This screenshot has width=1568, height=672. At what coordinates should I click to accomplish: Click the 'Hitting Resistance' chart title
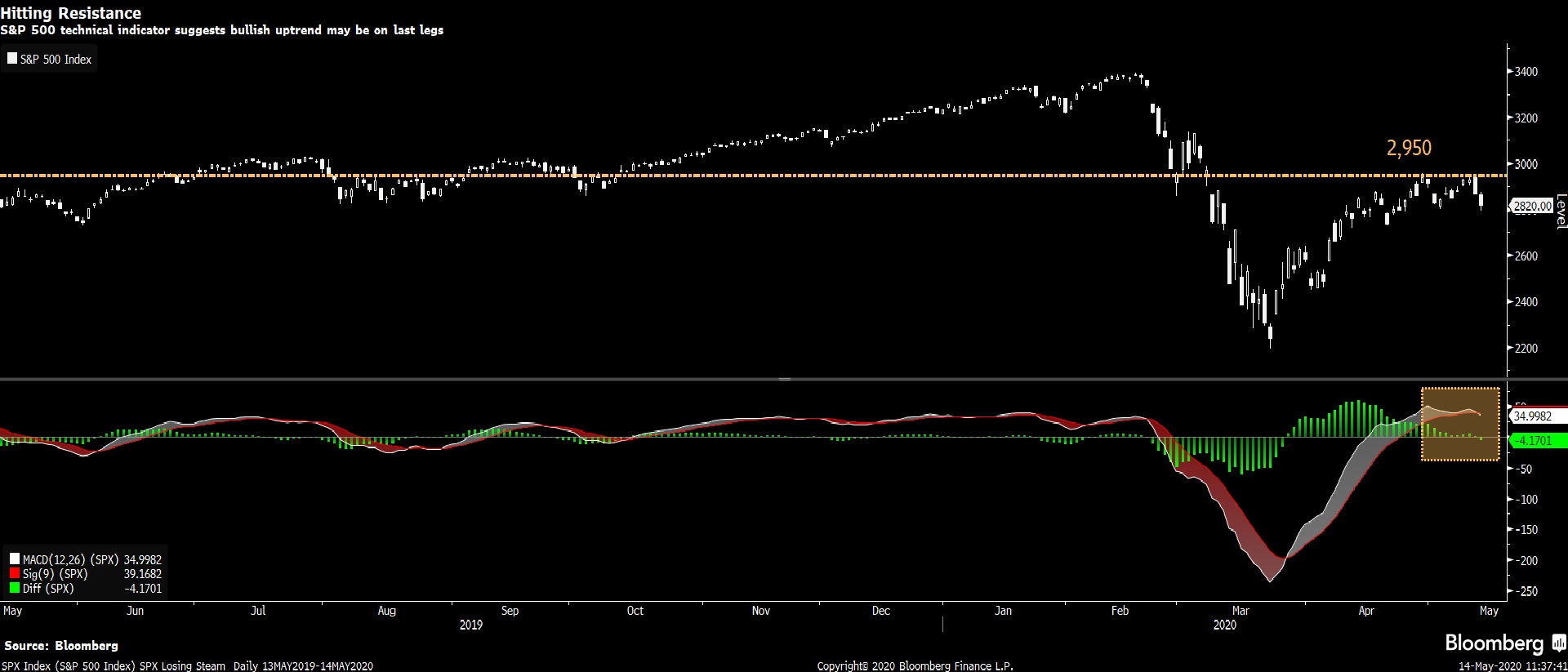click(x=71, y=13)
